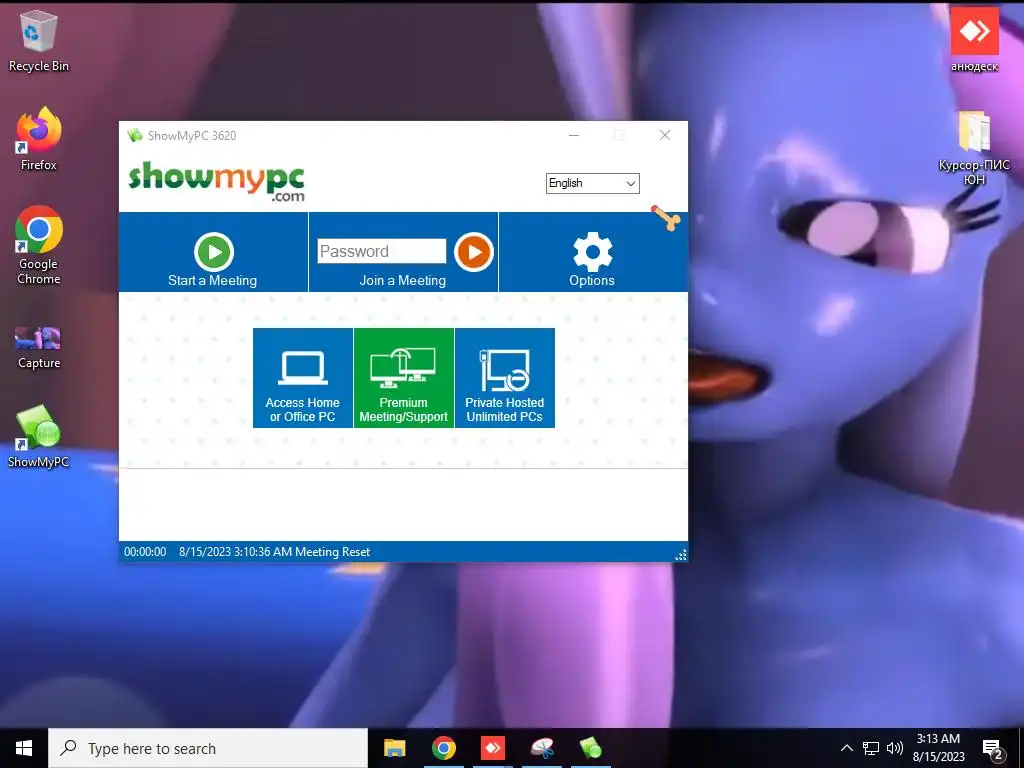Open the taskbar clock and date
The width and height of the screenshot is (1024, 768).
click(938, 748)
